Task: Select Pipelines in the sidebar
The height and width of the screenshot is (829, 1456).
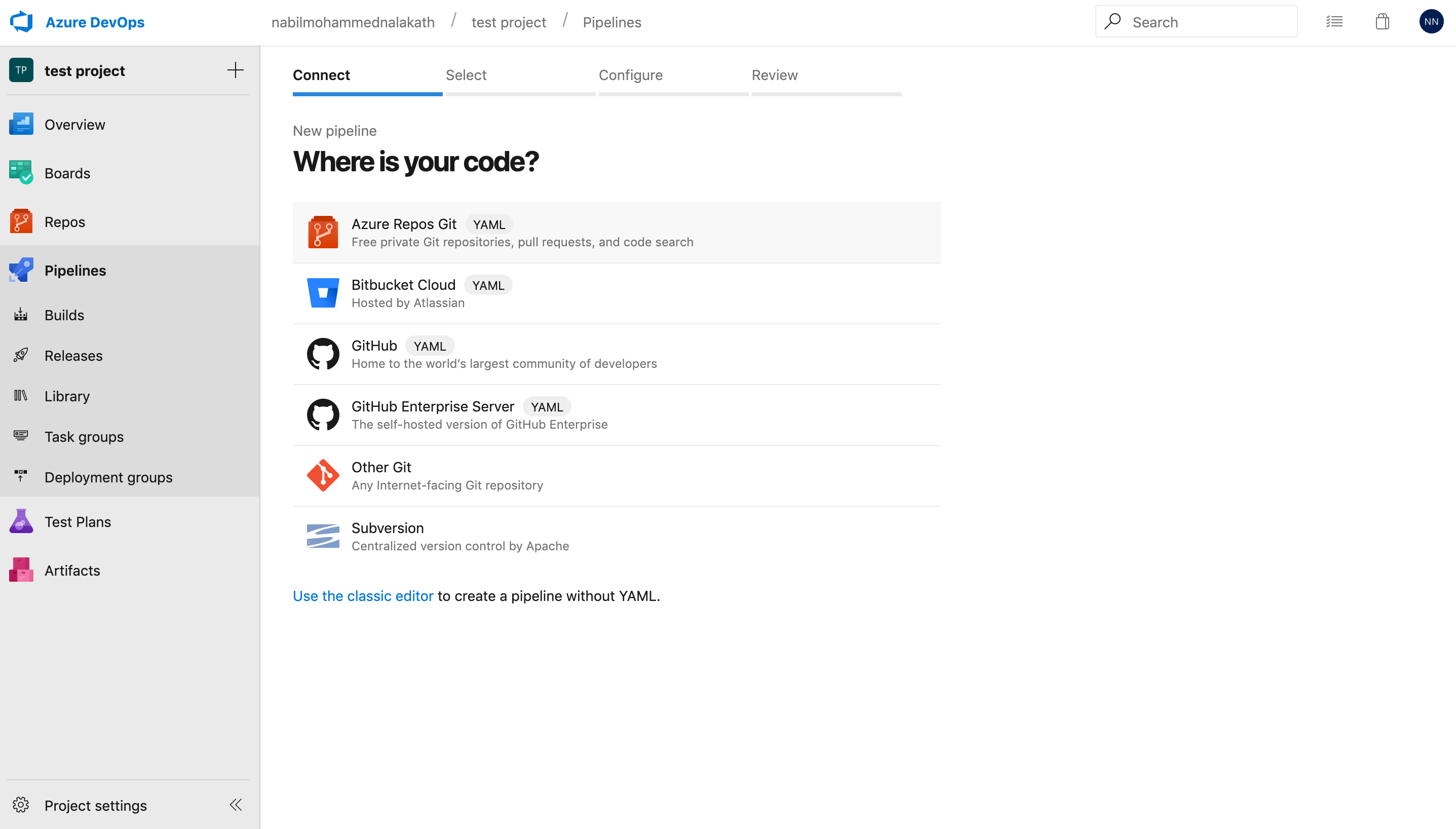Action: pos(130,270)
